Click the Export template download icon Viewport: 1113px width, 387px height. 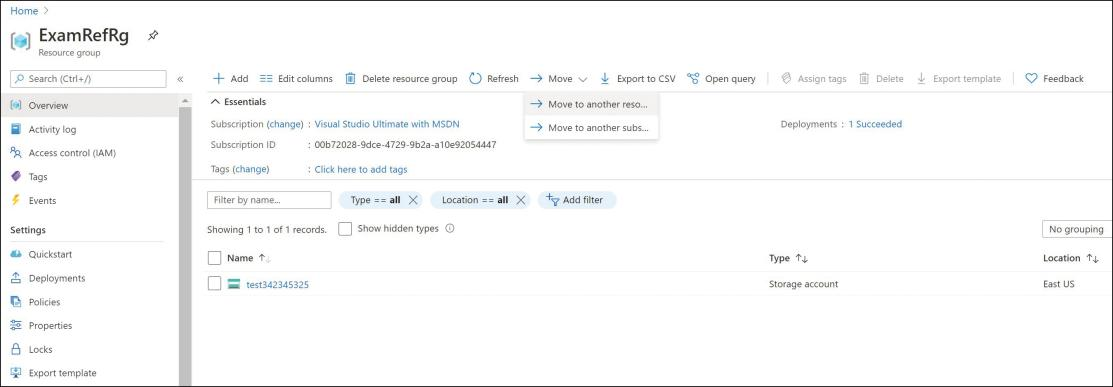921,79
